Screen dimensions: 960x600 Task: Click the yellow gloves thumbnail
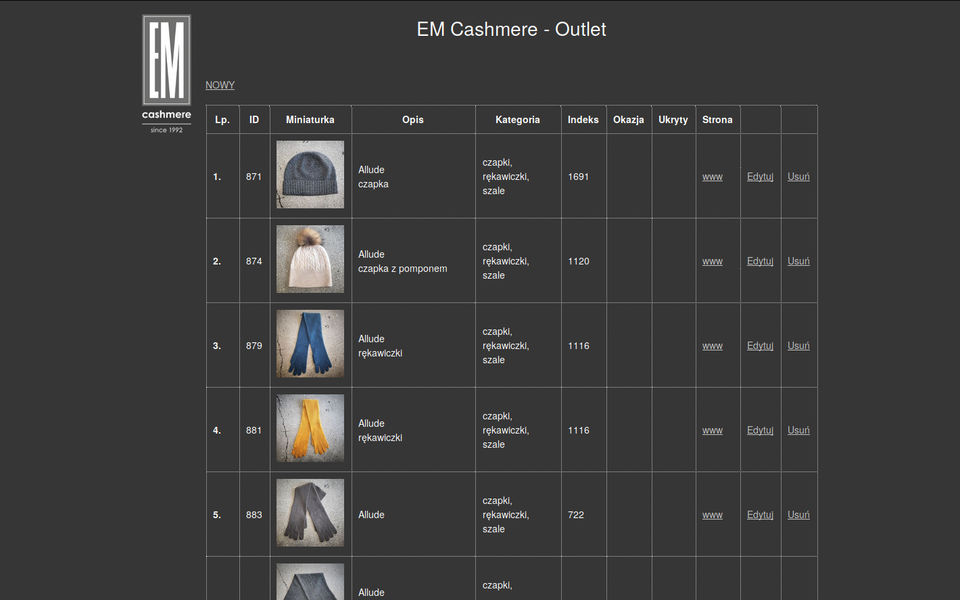[310, 428]
